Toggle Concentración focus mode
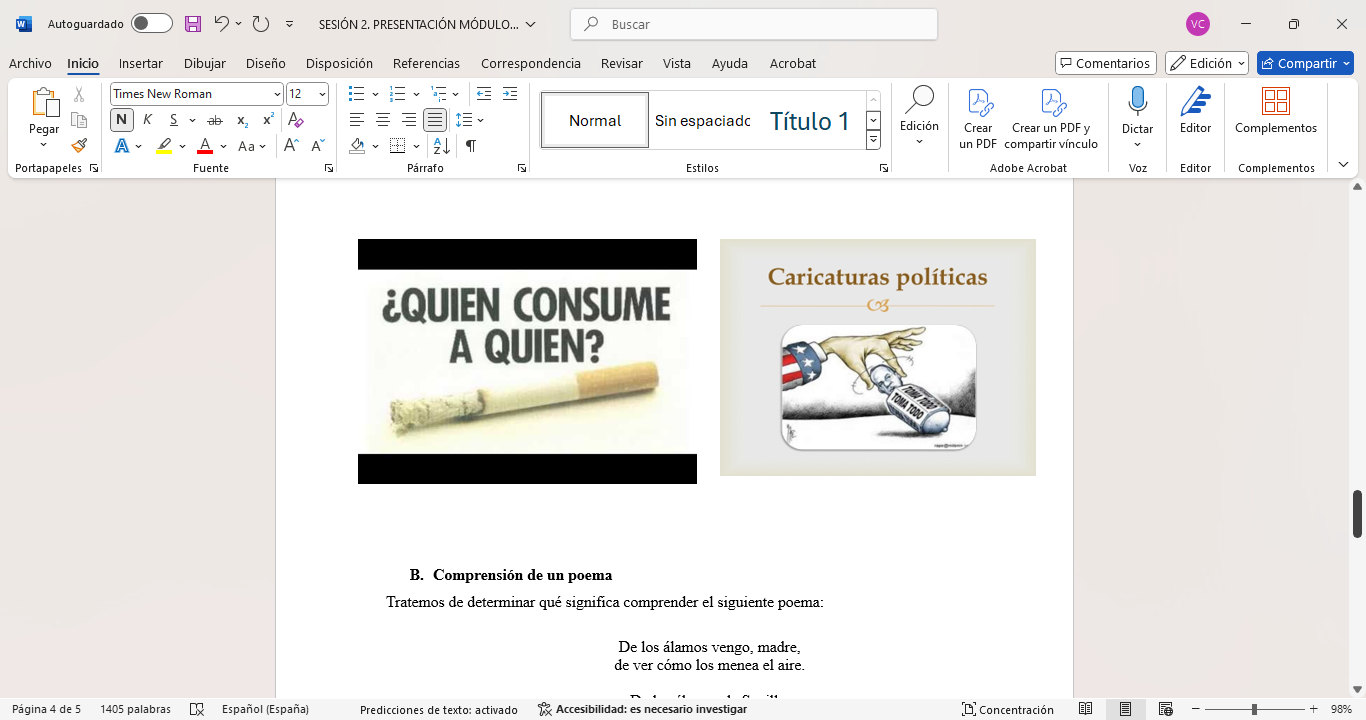This screenshot has width=1366, height=720. coord(1007,709)
